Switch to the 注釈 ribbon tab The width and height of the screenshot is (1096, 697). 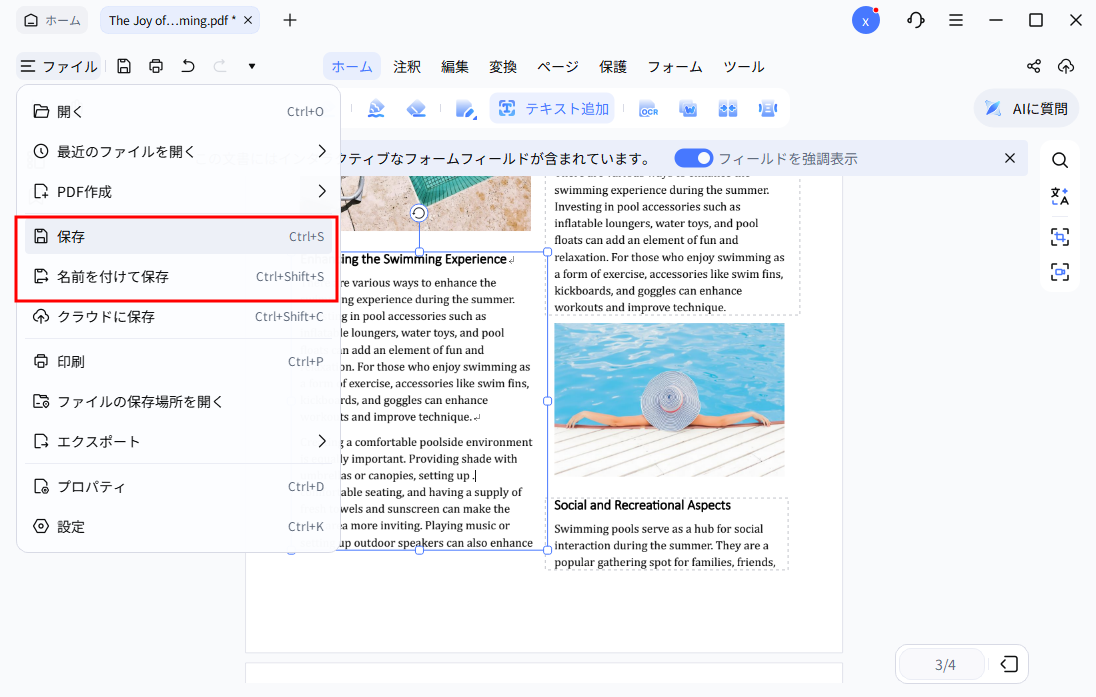407,67
